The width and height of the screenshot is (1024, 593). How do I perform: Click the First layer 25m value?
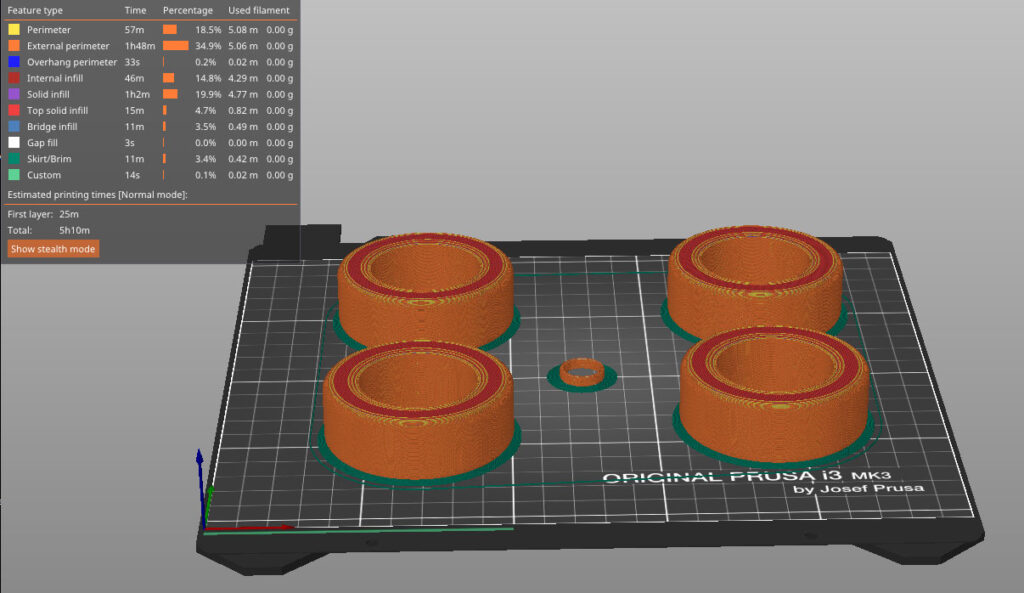(69, 214)
